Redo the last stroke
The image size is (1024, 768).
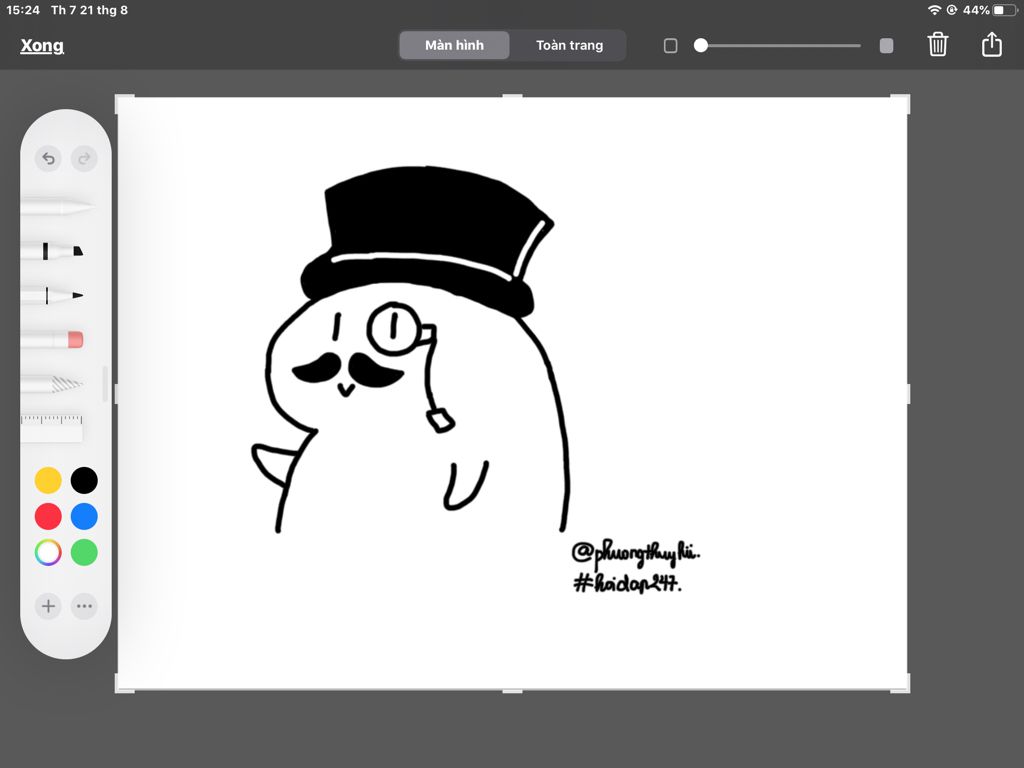(84, 158)
